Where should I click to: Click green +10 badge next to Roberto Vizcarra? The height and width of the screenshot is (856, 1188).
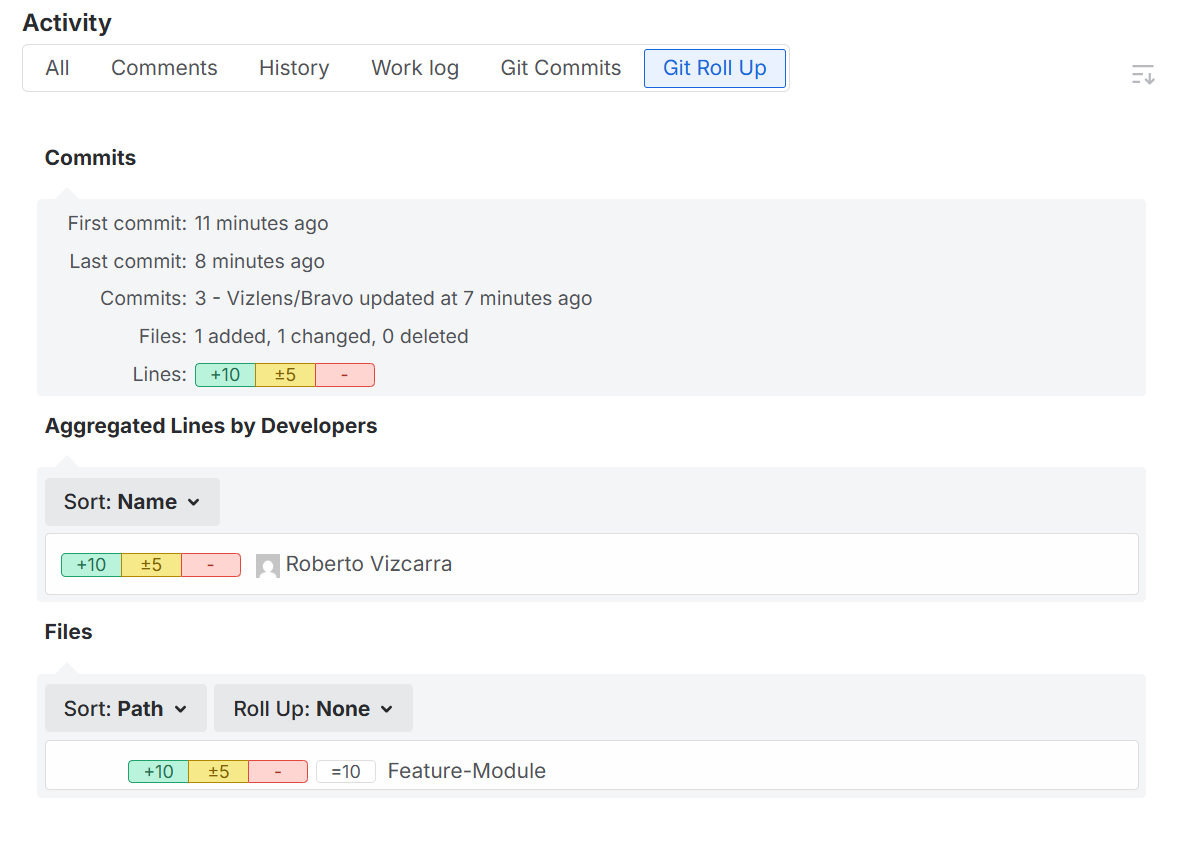pyautogui.click(x=91, y=565)
